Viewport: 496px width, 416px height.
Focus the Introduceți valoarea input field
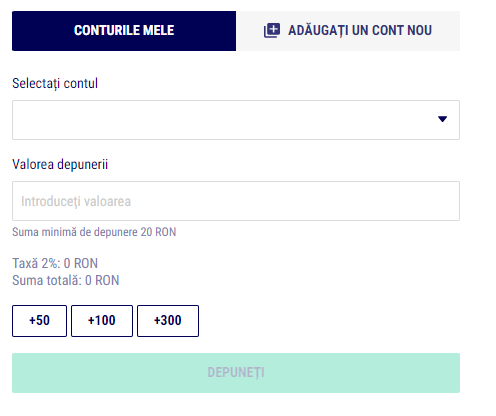coord(236,201)
